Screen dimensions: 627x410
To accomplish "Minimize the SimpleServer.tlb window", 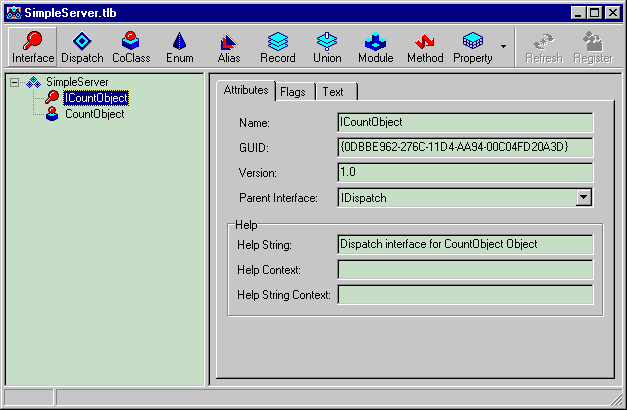I will [x=577, y=13].
